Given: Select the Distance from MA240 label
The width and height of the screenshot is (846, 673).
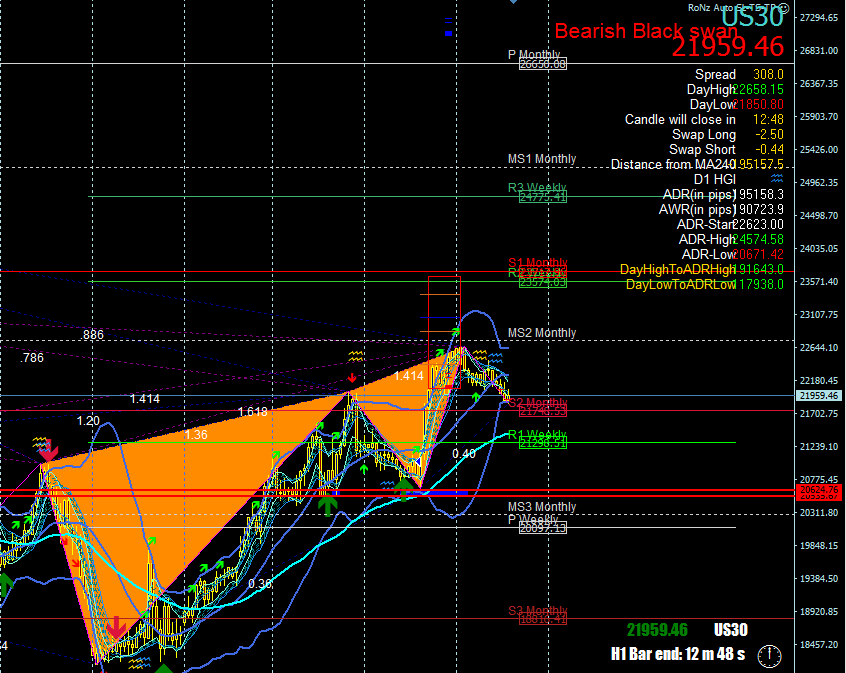Looking at the screenshot, I should [673, 164].
